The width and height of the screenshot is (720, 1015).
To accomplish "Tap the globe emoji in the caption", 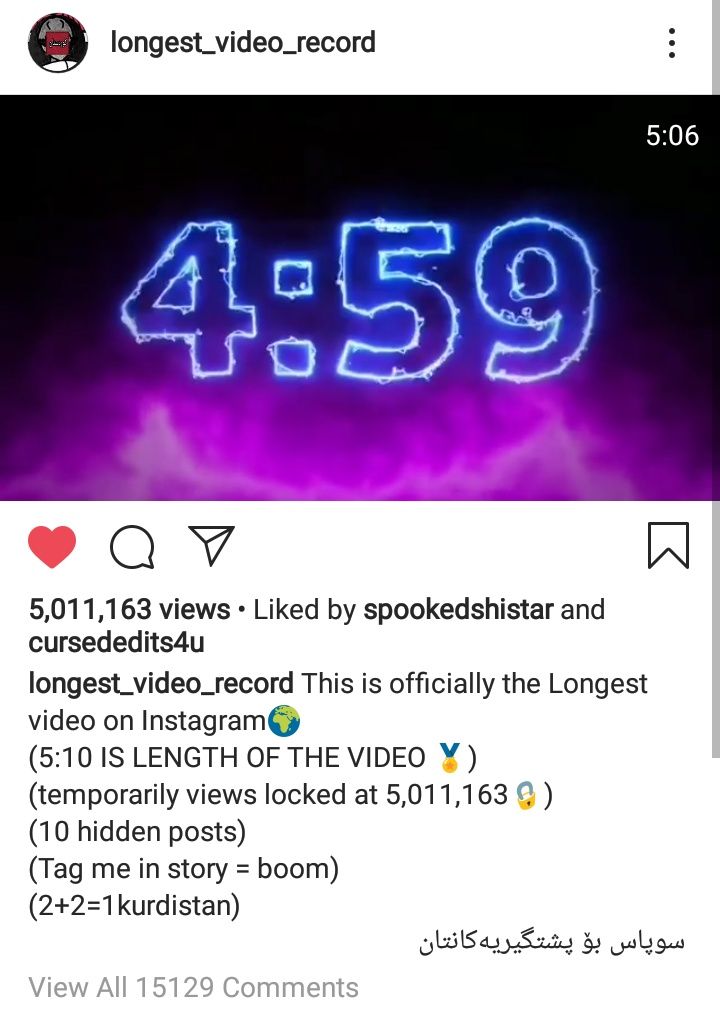I will click(x=284, y=721).
